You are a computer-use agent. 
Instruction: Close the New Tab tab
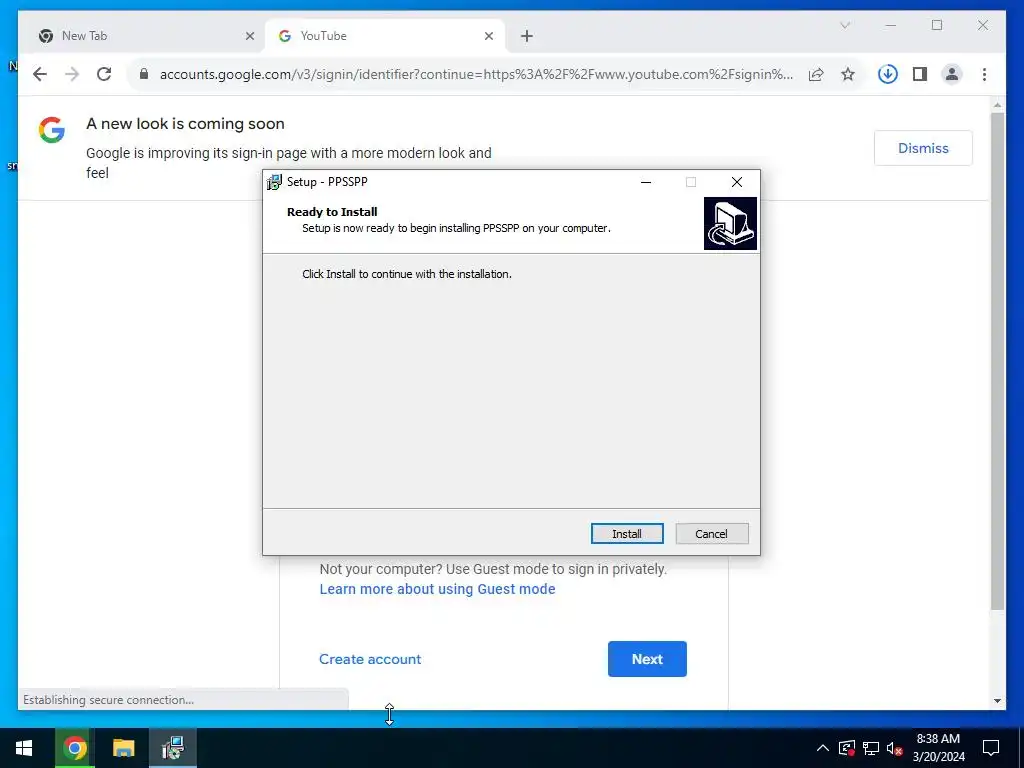coord(249,36)
